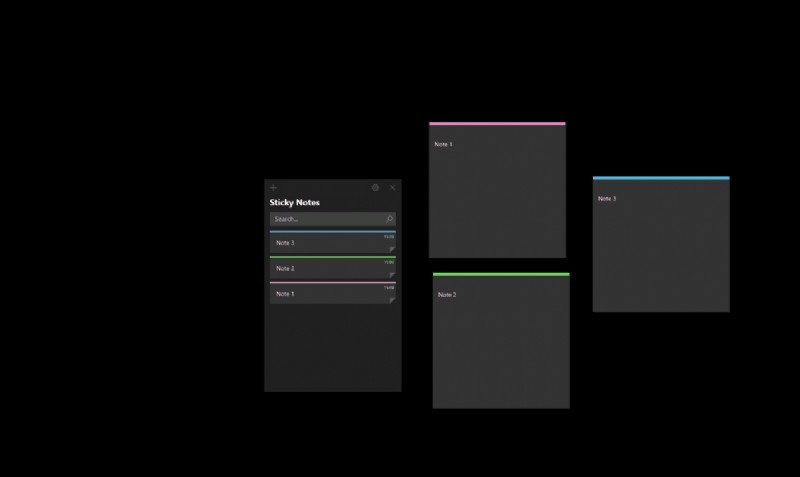Click the search magnifier icon
Screen dimensions: 800x477
(x=389, y=219)
